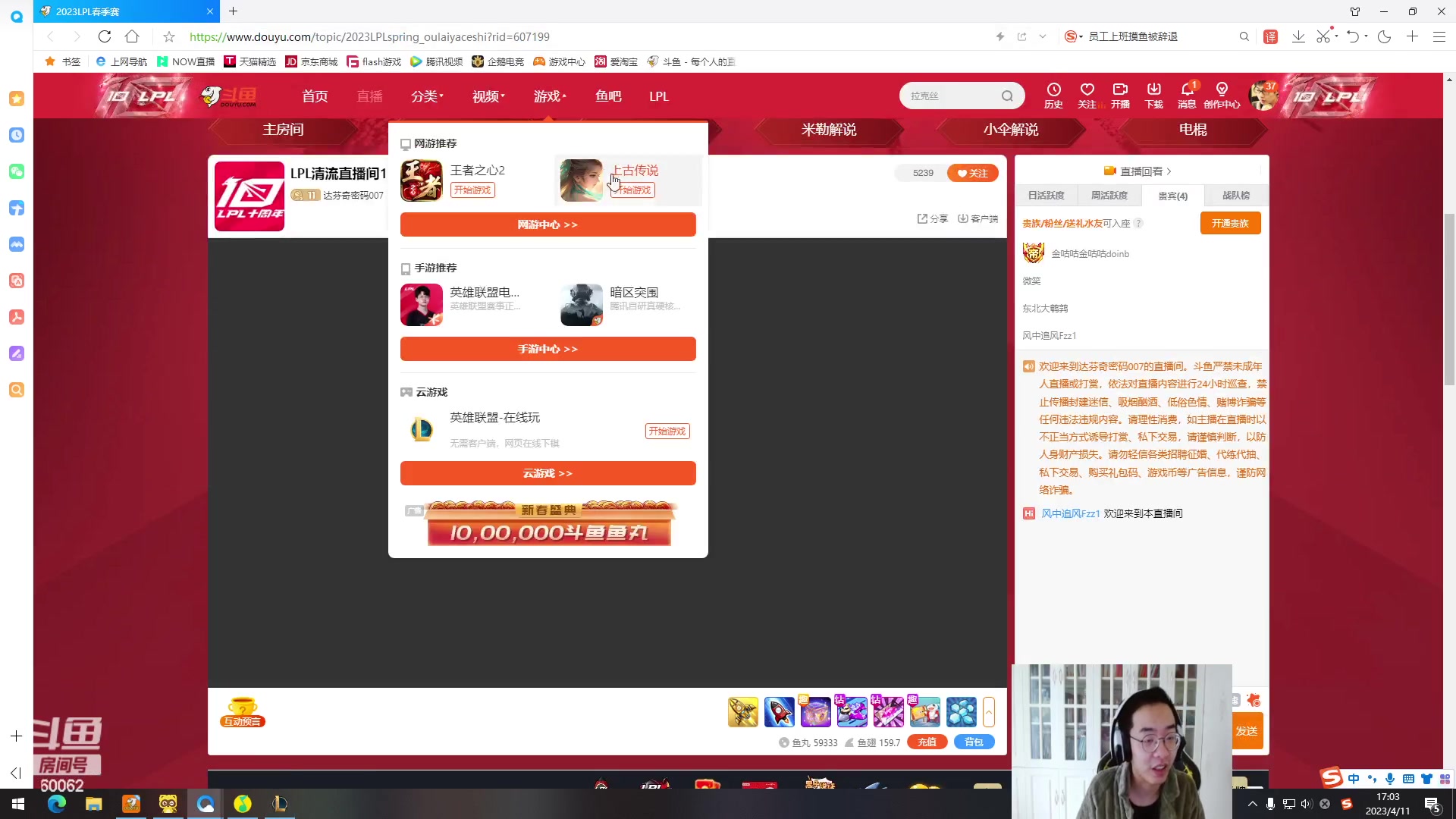
Task: Send the red rocket gift
Action: pos(779,712)
